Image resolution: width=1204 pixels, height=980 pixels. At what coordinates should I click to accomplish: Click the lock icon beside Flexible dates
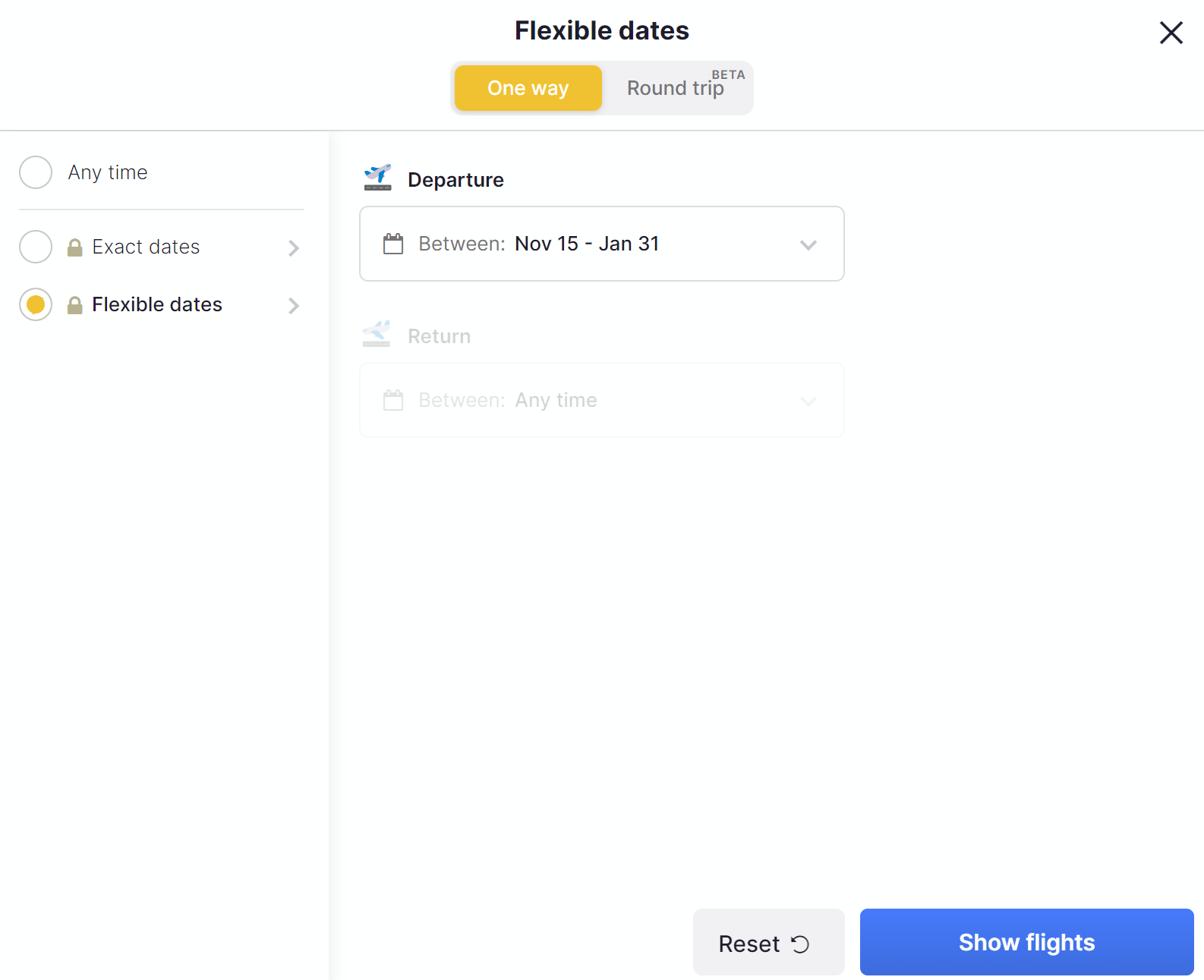[x=74, y=305]
